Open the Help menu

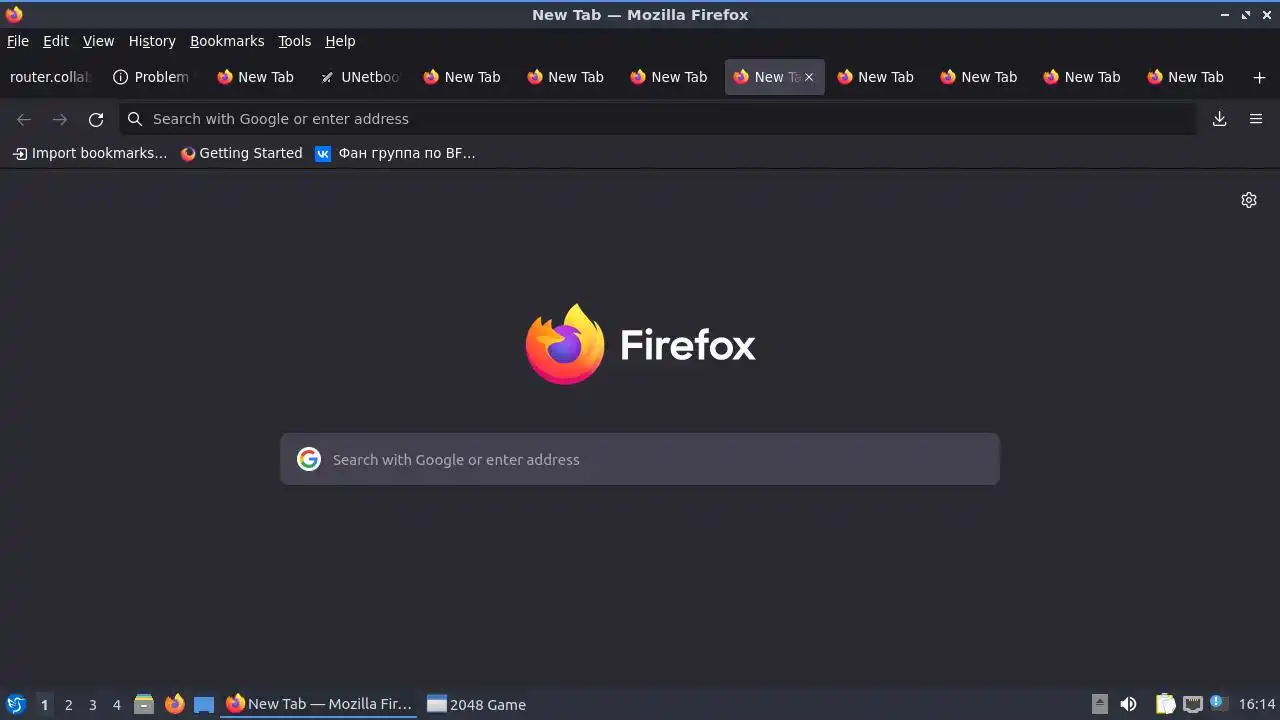pos(340,41)
